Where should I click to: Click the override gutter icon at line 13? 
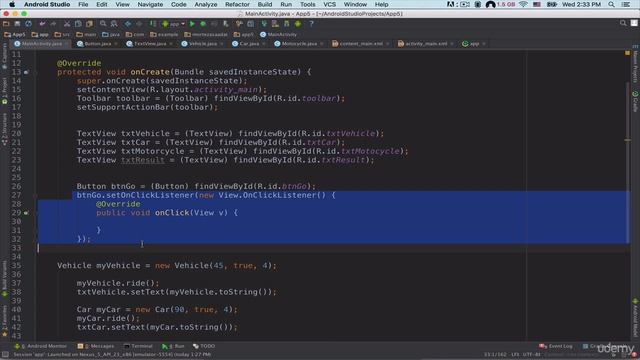click(x=26, y=72)
